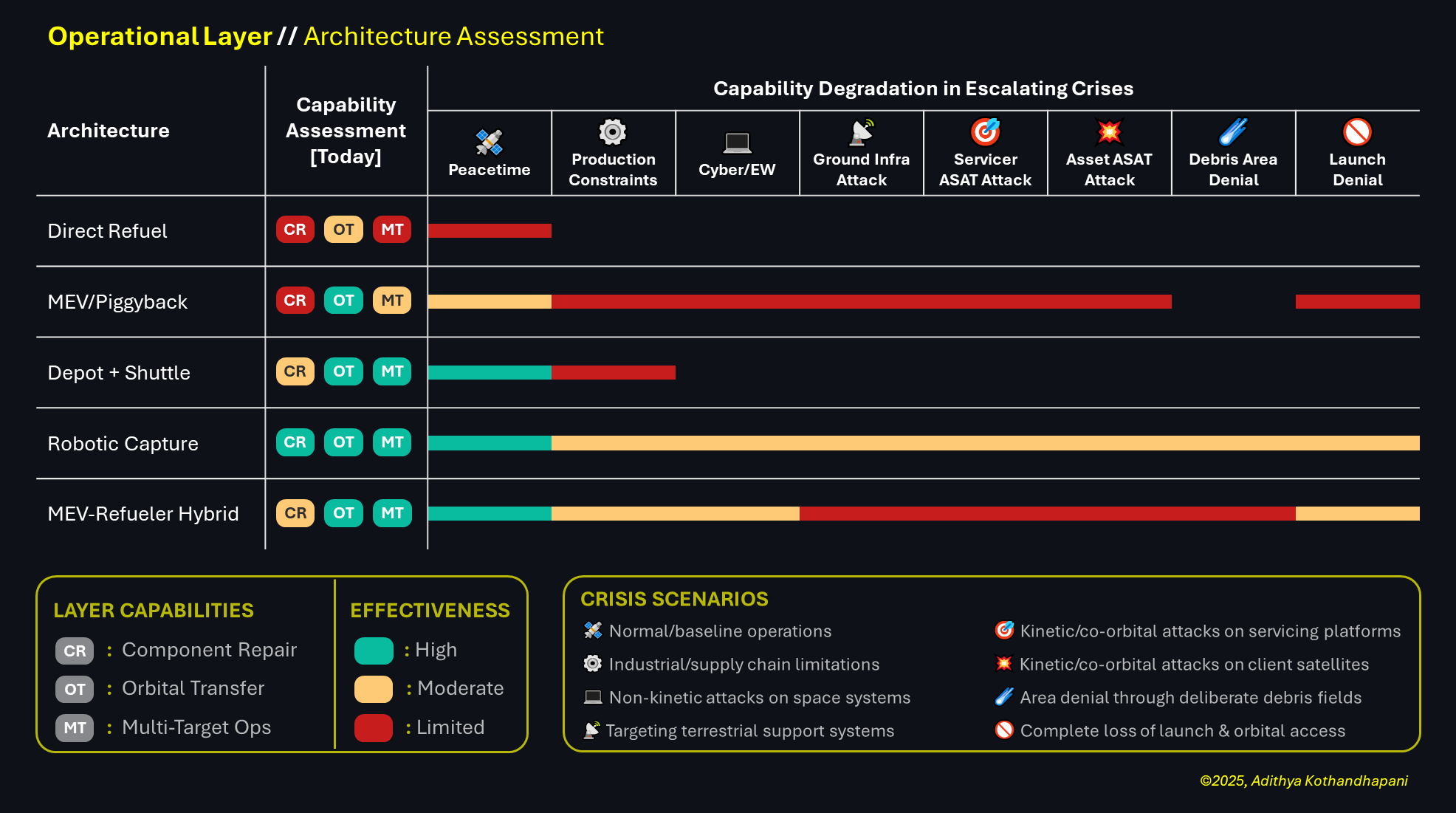Click the Production Constraints gear icon
This screenshot has height=813, width=1456.
click(x=612, y=132)
